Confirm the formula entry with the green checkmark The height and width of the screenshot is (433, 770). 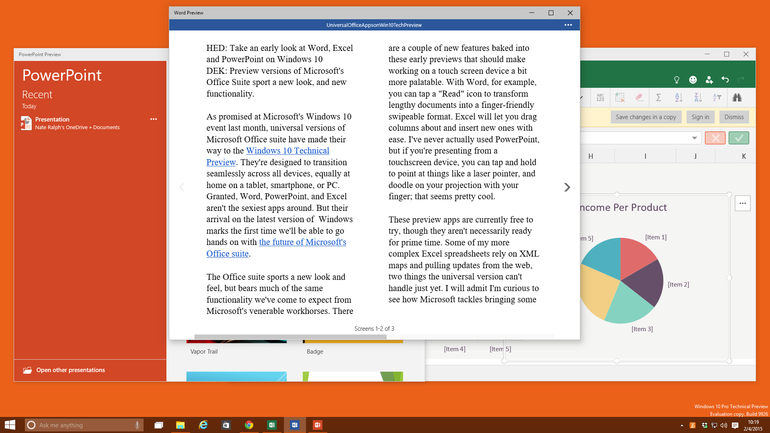(739, 138)
